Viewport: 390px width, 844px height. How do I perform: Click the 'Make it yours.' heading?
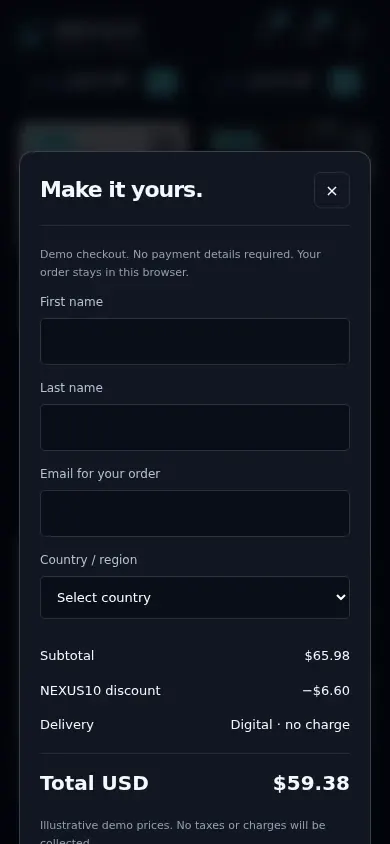(122, 190)
